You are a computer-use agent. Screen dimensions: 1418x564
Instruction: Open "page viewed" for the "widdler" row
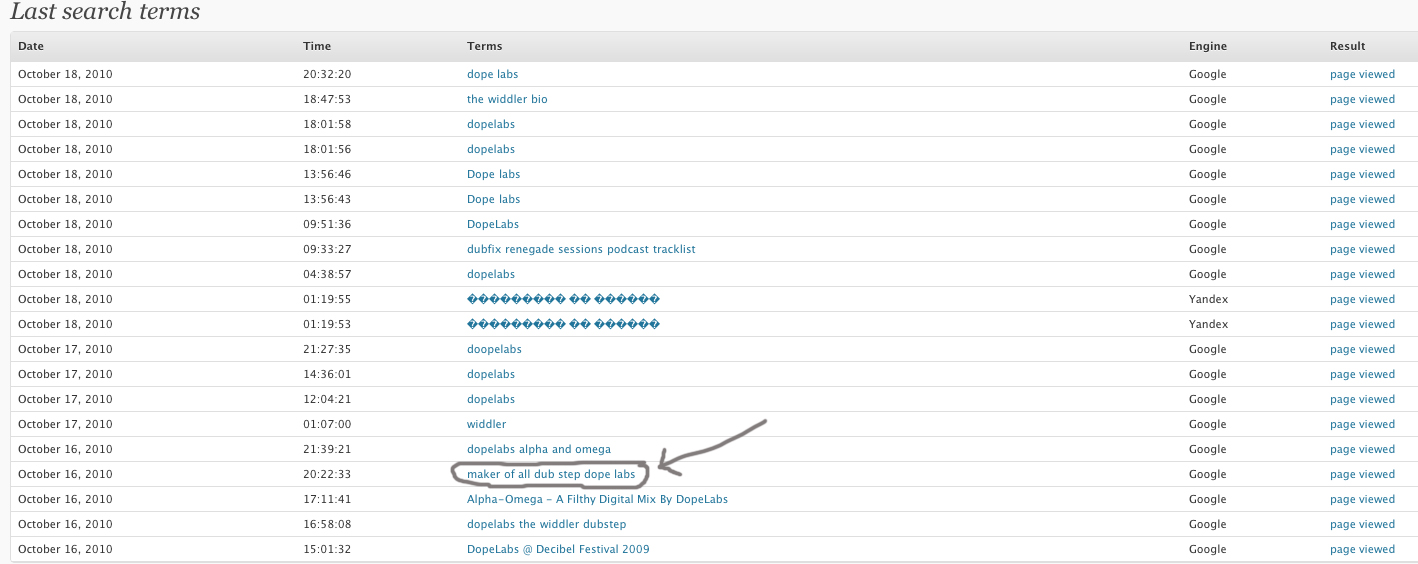[x=1362, y=424]
